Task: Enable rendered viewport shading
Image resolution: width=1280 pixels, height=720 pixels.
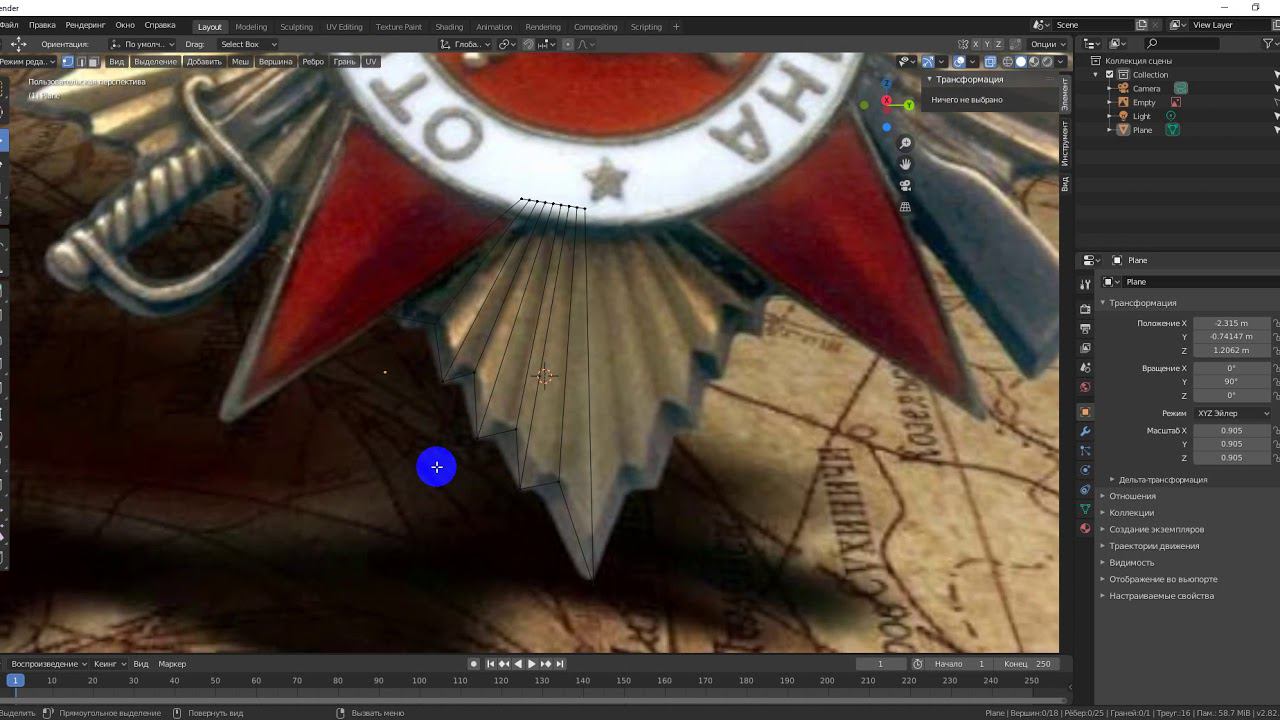Action: tap(1046, 62)
